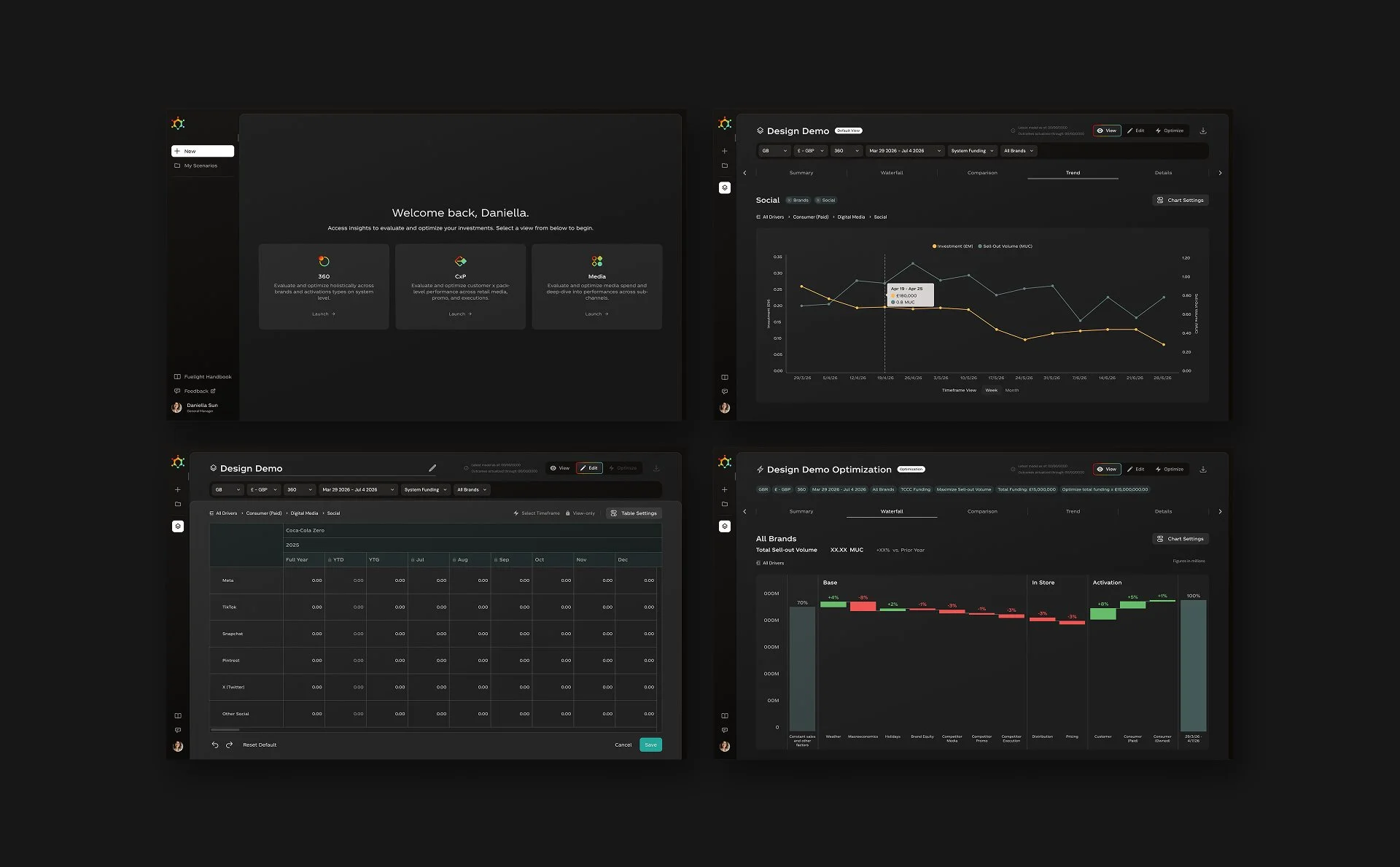
Task: Click the undo arrow beside Reset Default
Action: (x=215, y=744)
